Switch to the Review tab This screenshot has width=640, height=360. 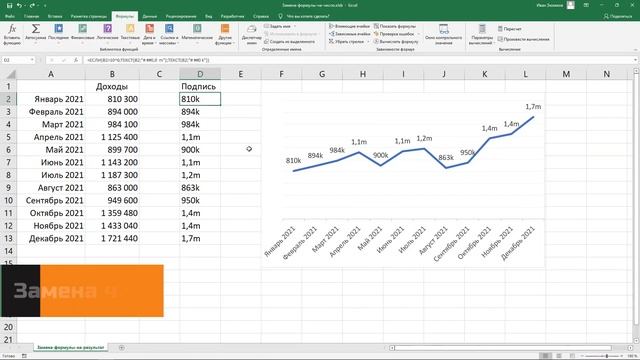181,16
